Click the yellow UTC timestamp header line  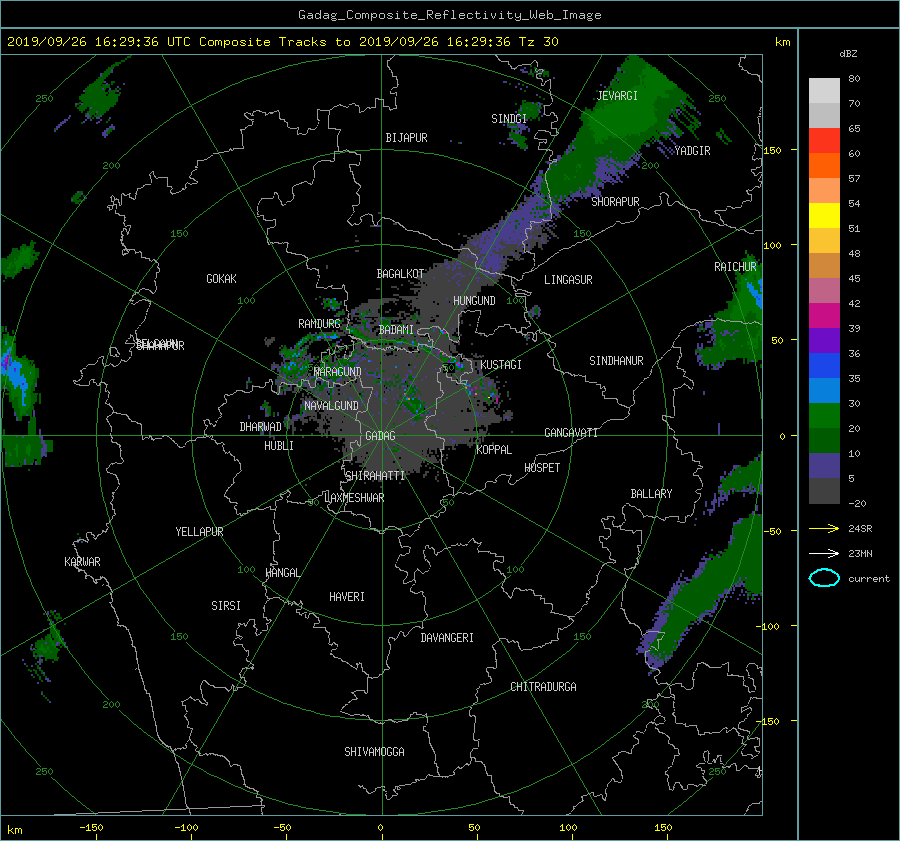pos(282,42)
